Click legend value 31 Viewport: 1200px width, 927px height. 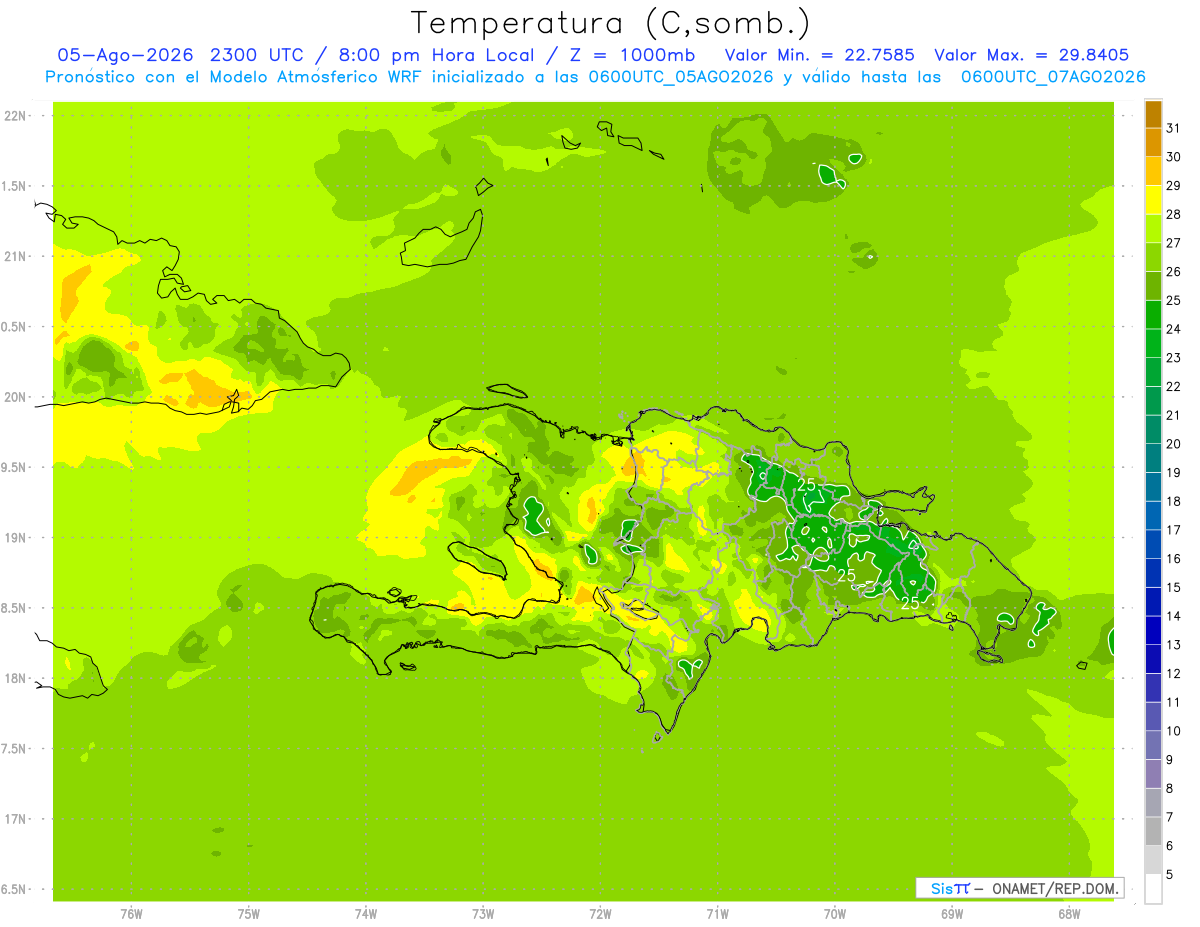(x=1174, y=128)
